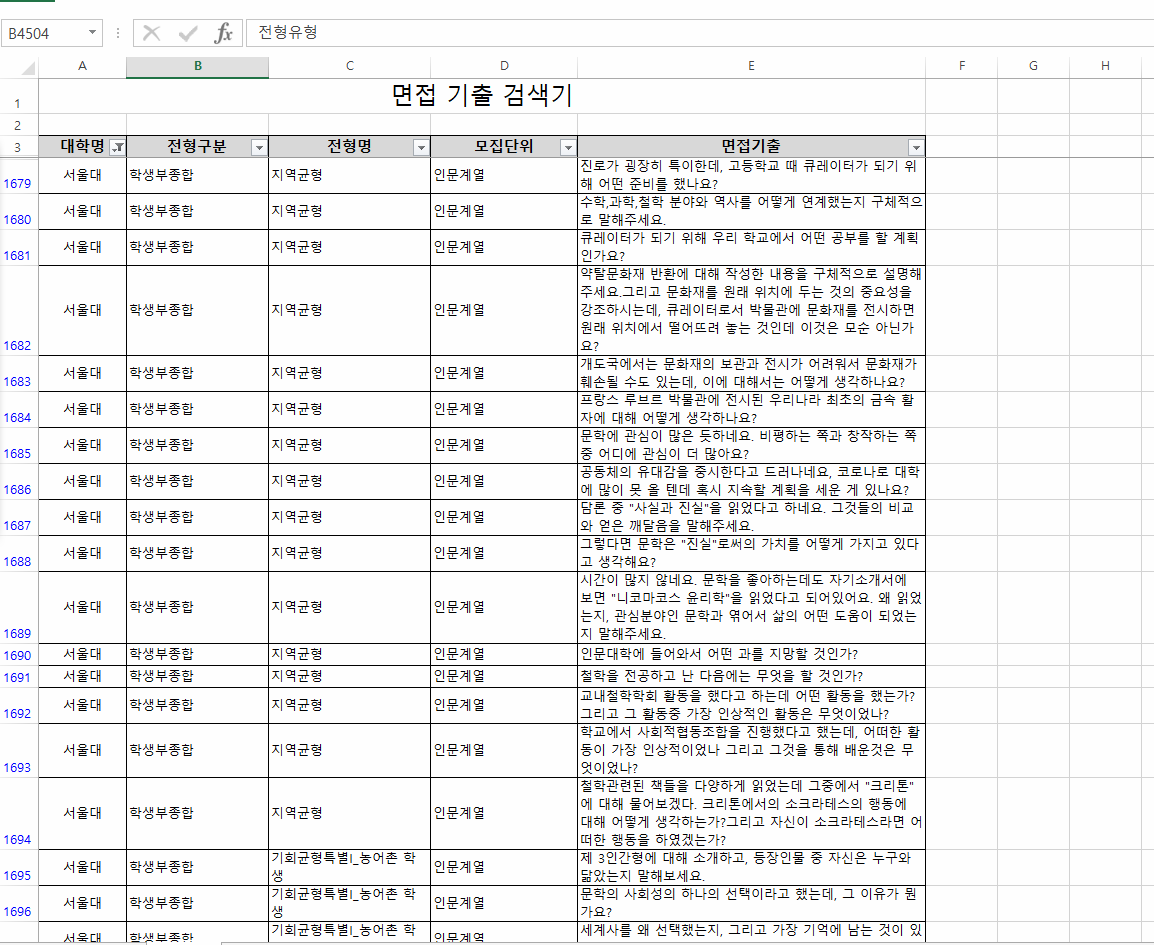
Task: Click the question starting 문학의 사회성의 하나의
Action: [x=751, y=903]
